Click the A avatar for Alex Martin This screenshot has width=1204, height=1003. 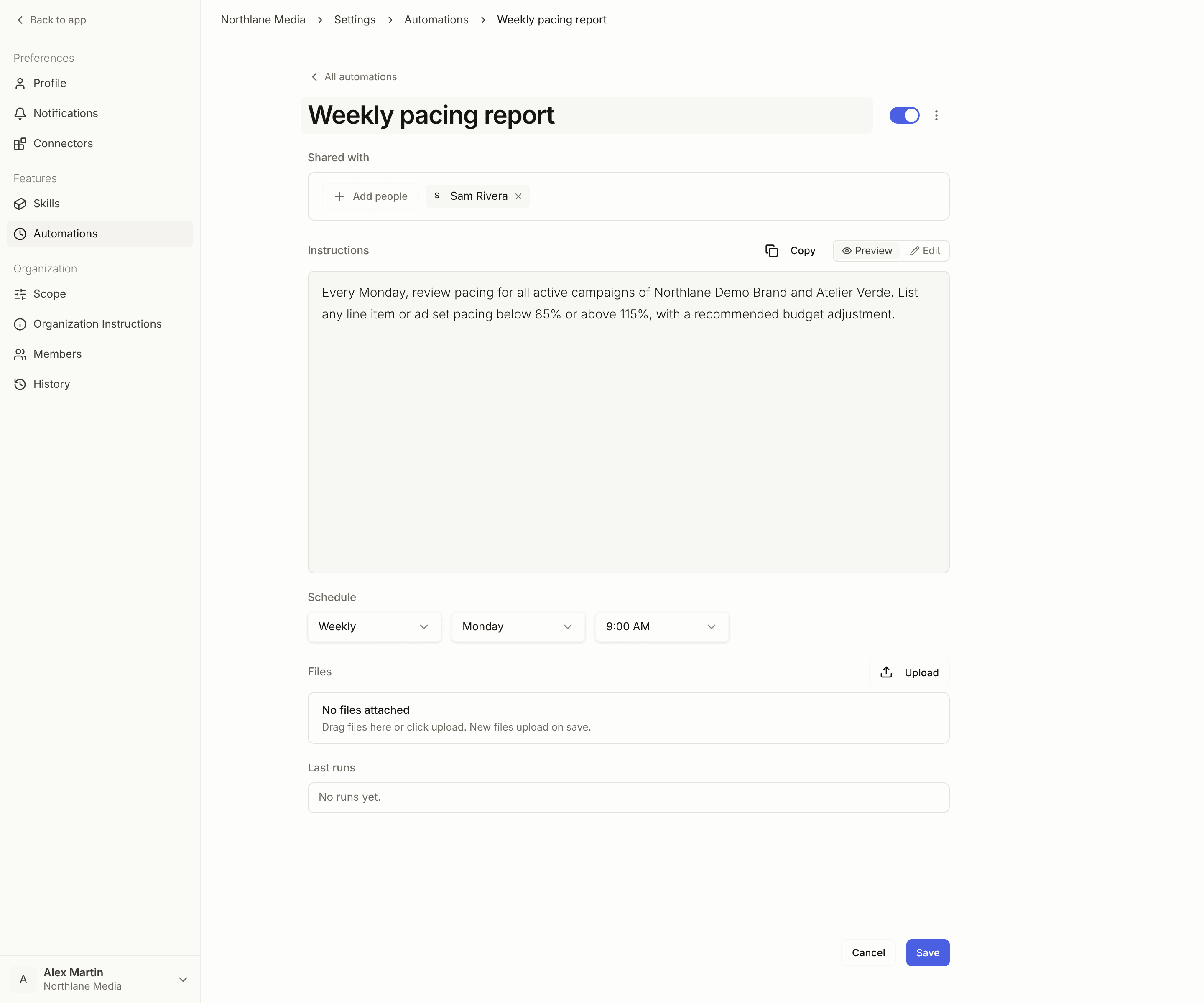point(23,979)
